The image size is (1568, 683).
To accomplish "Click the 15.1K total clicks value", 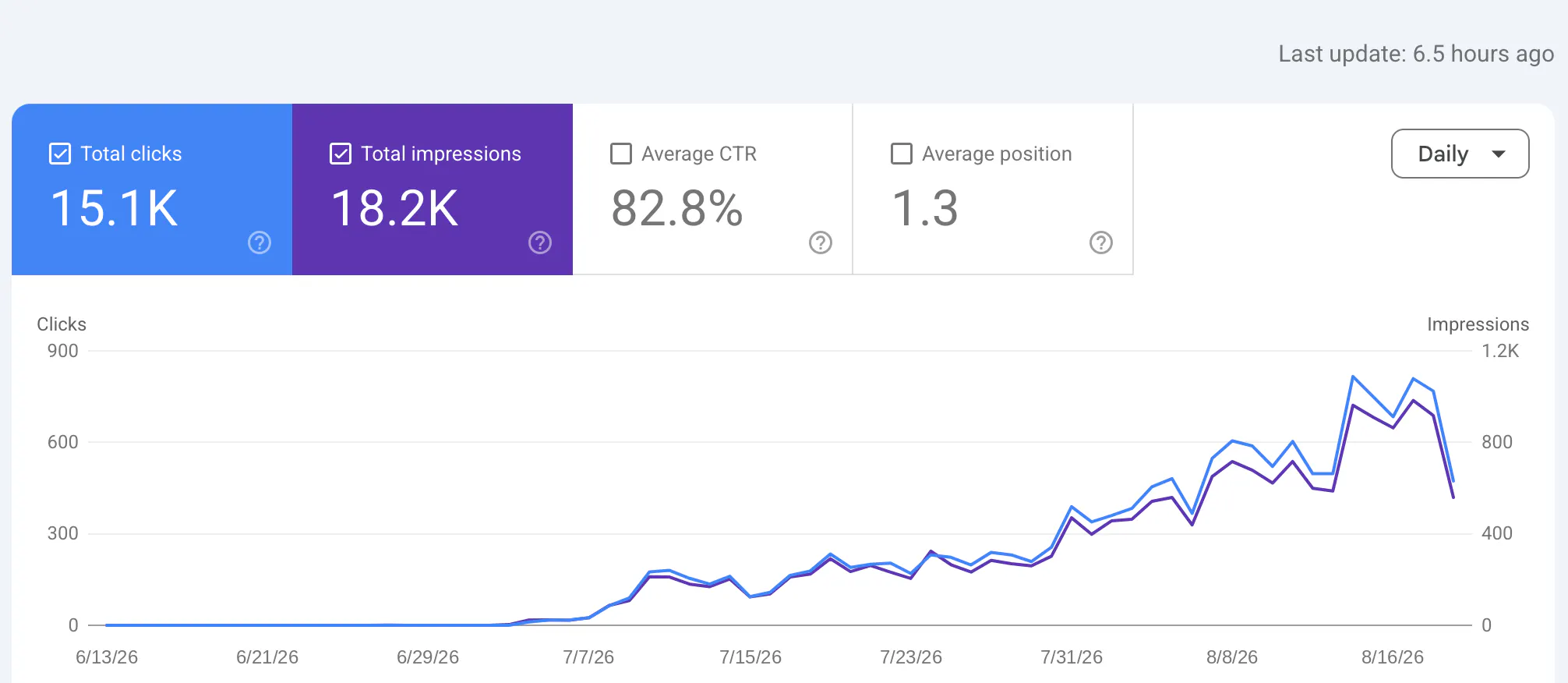I will 115,208.
